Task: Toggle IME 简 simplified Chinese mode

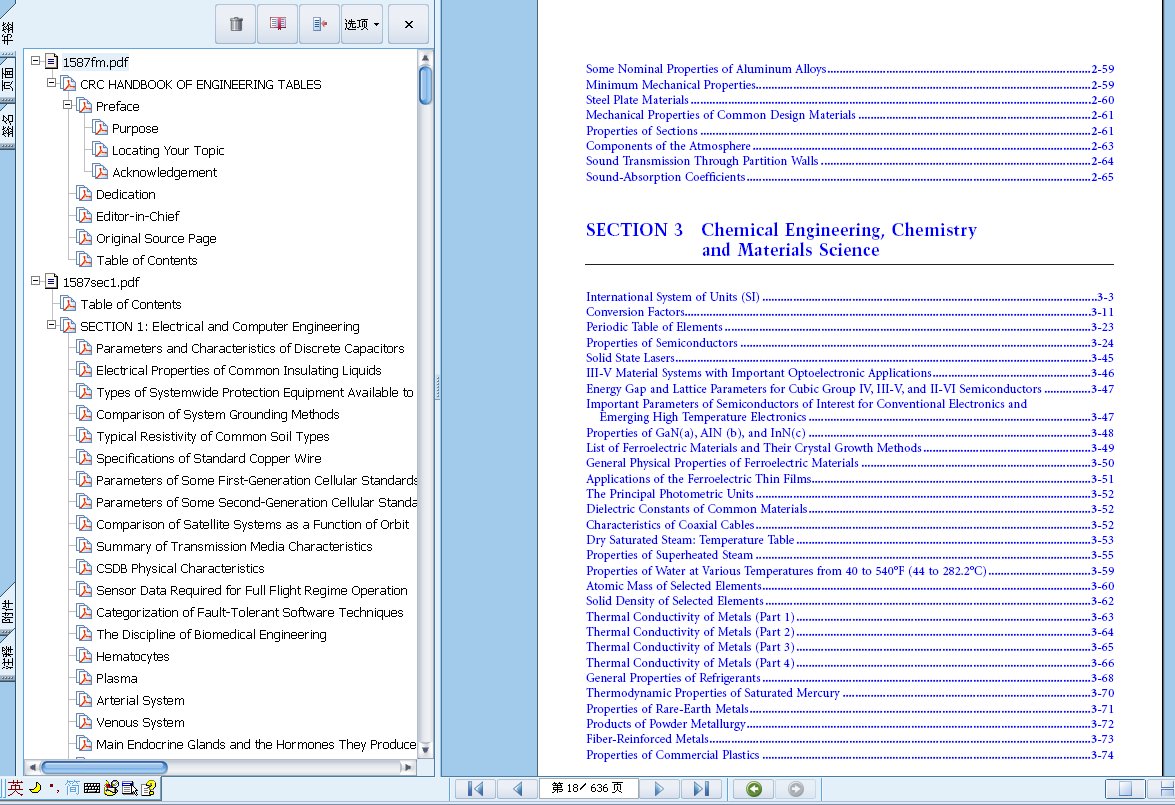Action: pyautogui.click(x=72, y=788)
